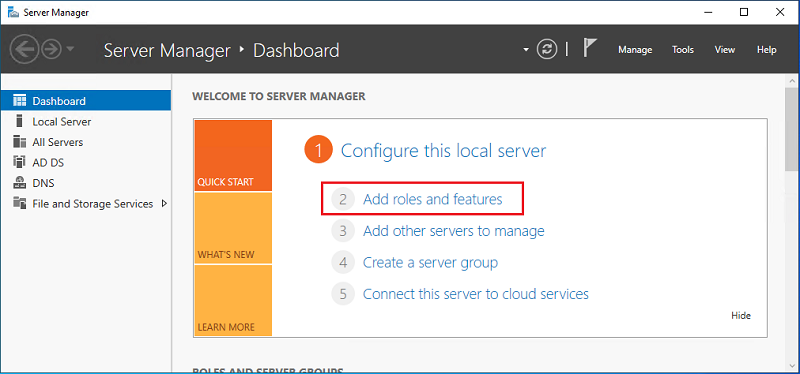Open dropdown arrow left of Refresh
The image size is (800, 374).
click(527, 50)
